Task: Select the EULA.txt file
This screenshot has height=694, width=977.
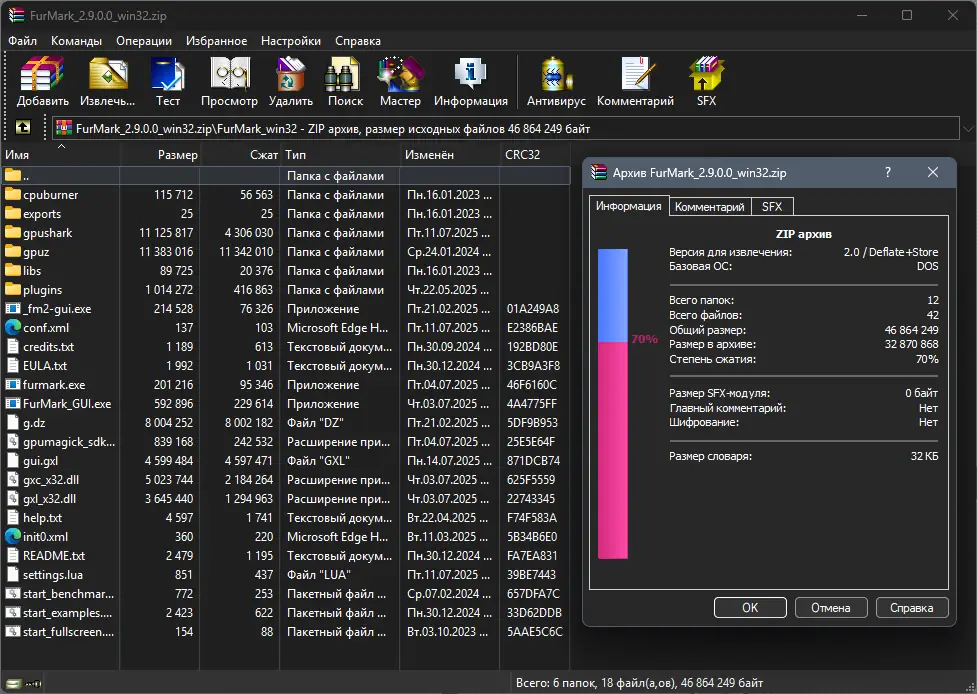Action: [x=286, y=366]
